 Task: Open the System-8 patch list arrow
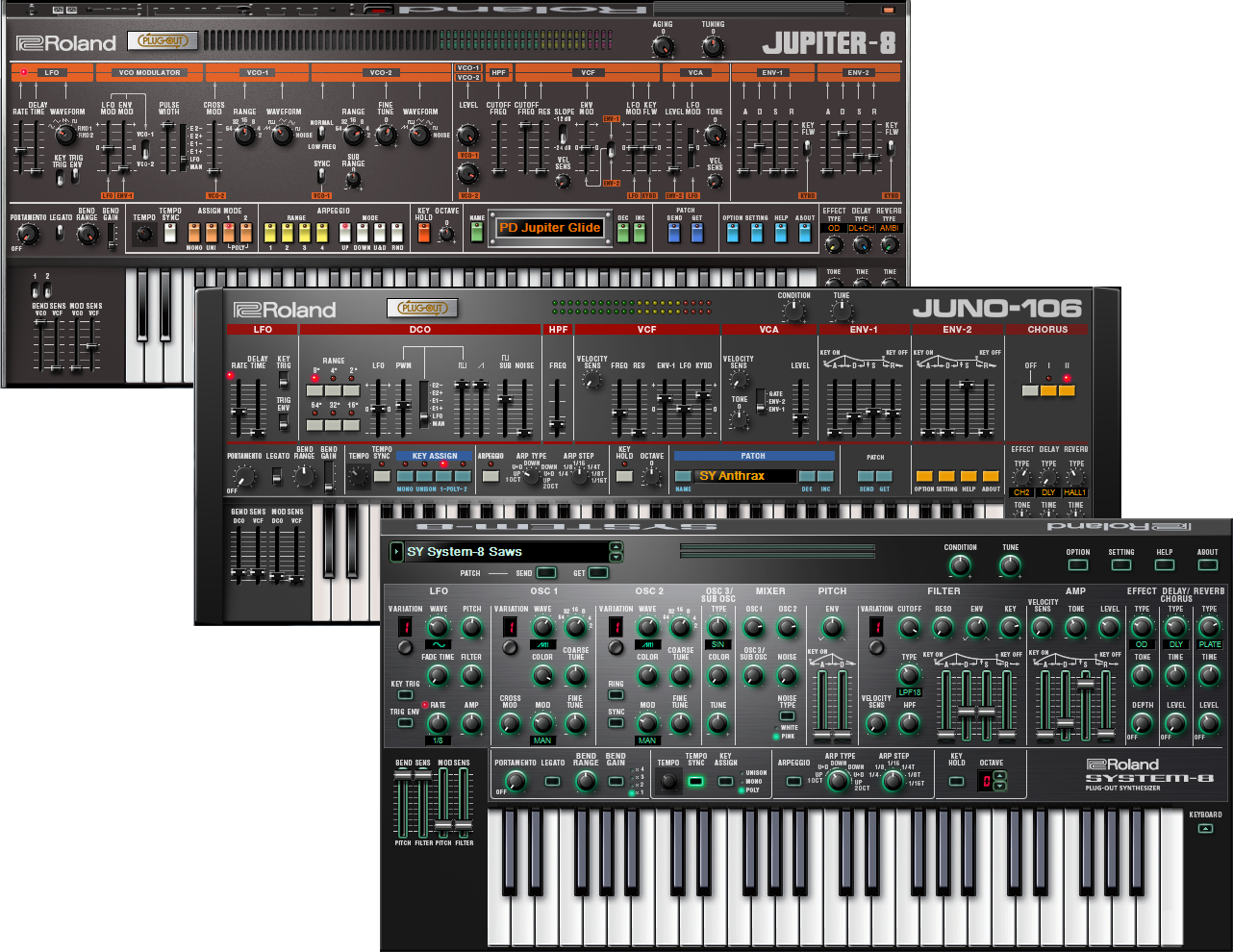[396, 551]
